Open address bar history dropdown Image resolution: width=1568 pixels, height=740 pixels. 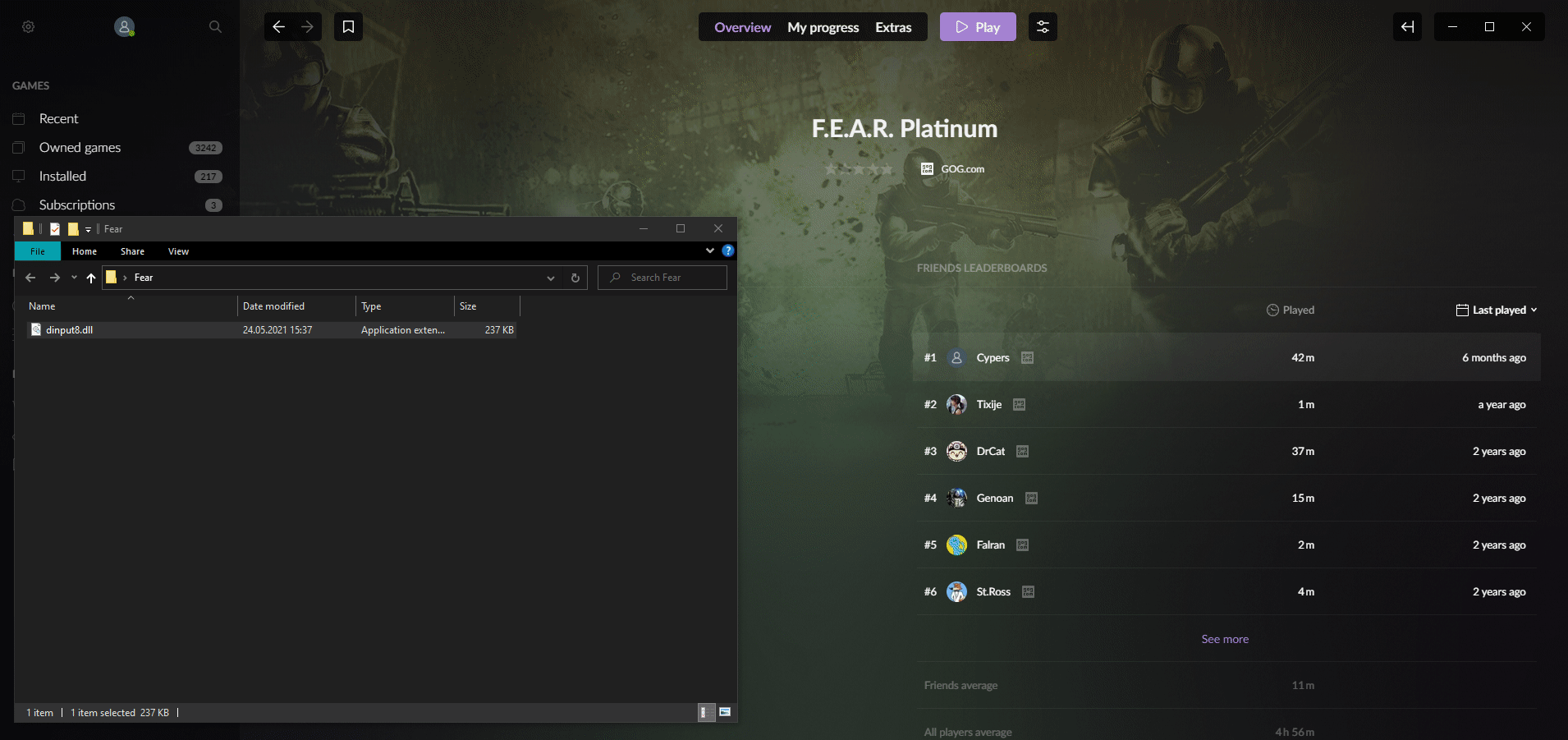(x=551, y=278)
